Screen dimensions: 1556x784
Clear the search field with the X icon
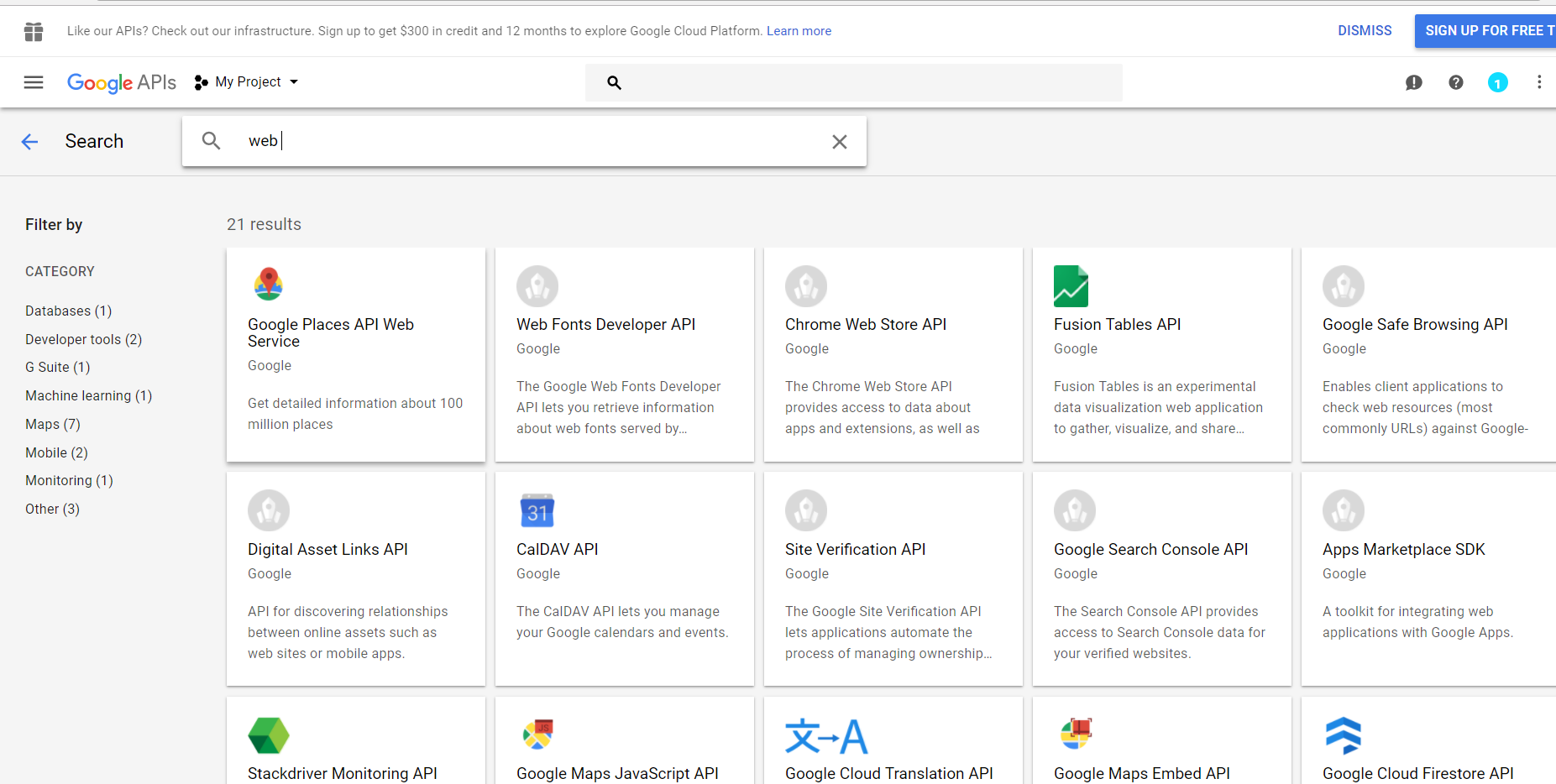pos(839,142)
